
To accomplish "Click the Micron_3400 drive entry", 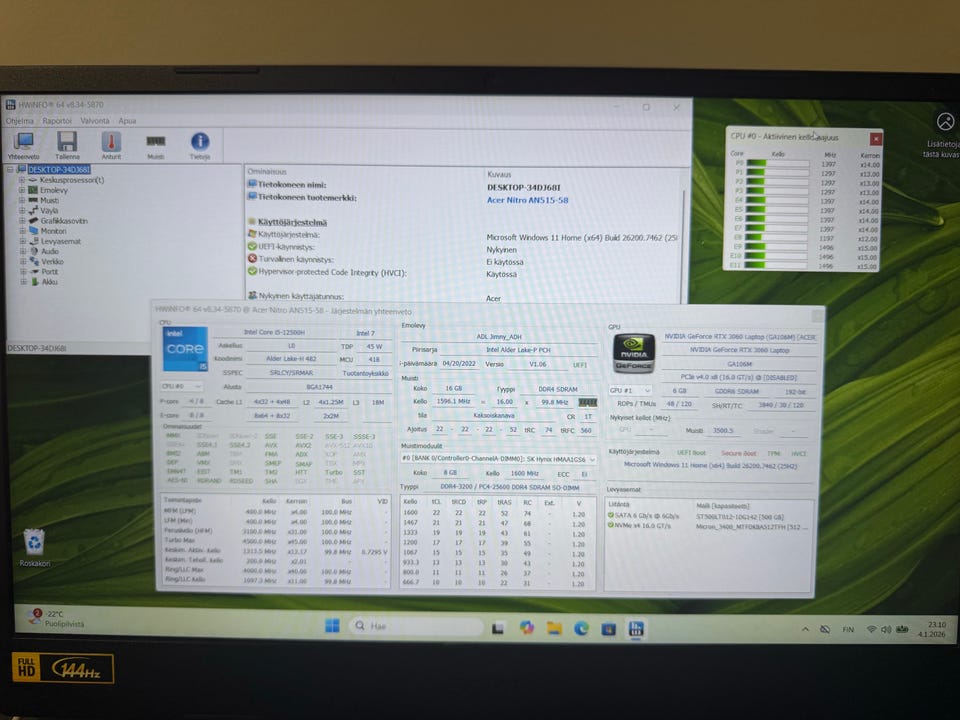I will pyautogui.click(x=752, y=527).
